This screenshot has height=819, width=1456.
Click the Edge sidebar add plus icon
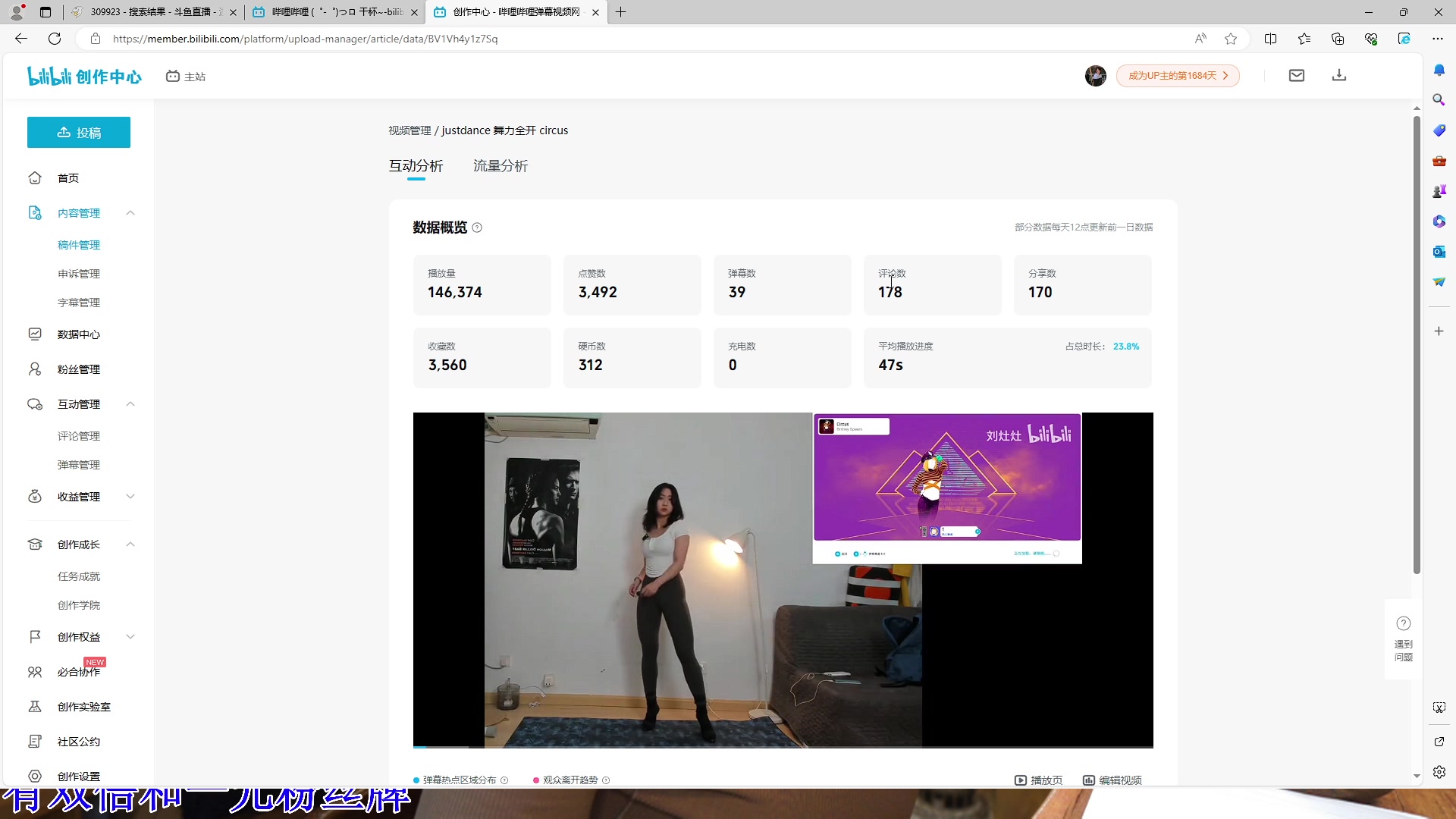tap(1439, 331)
